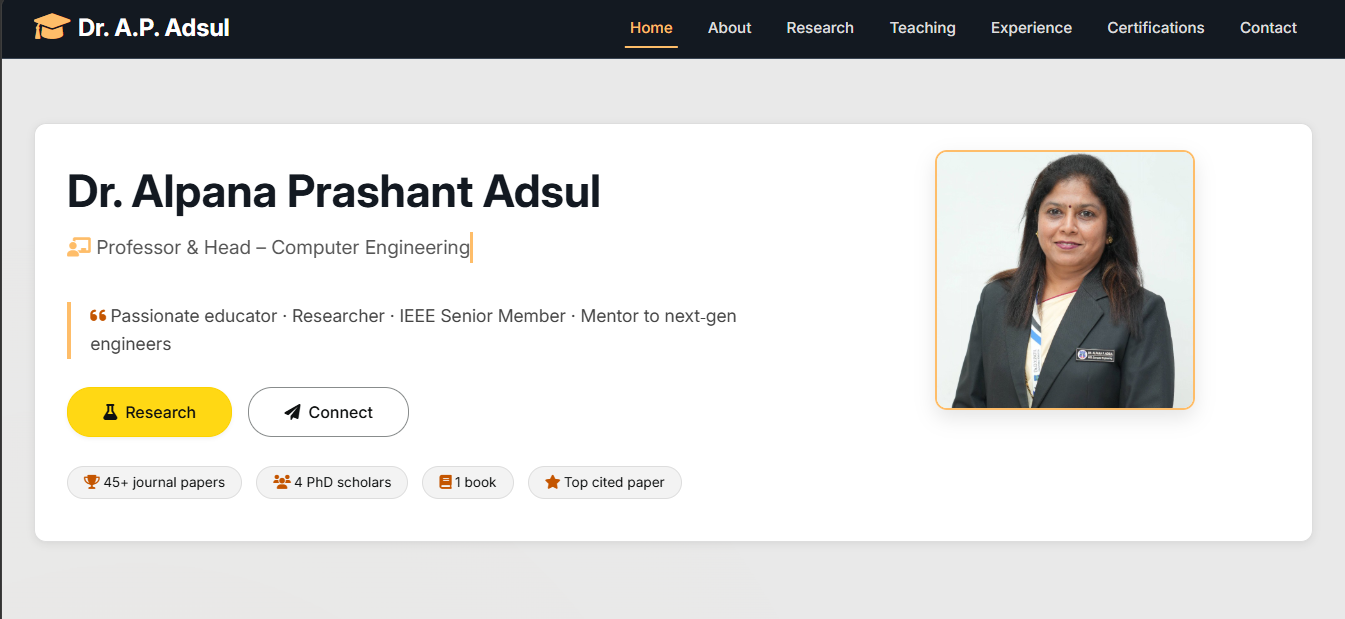Click the people icon beside PhD scholars

click(x=282, y=482)
